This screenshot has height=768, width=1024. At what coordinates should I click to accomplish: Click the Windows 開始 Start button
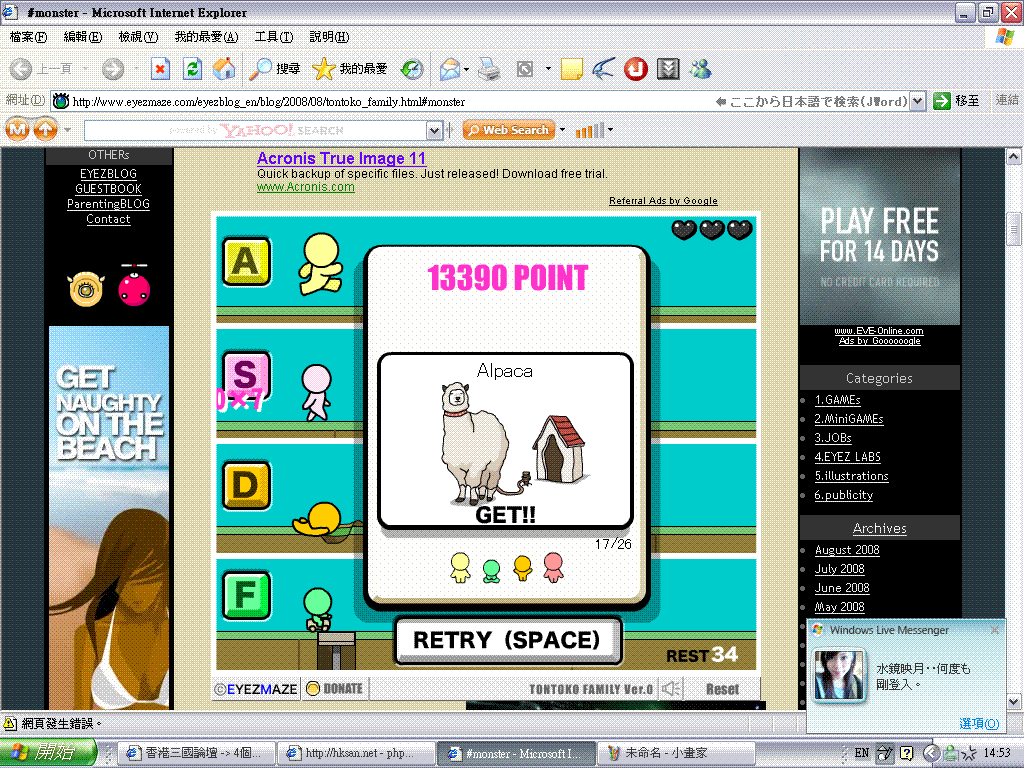pos(48,752)
